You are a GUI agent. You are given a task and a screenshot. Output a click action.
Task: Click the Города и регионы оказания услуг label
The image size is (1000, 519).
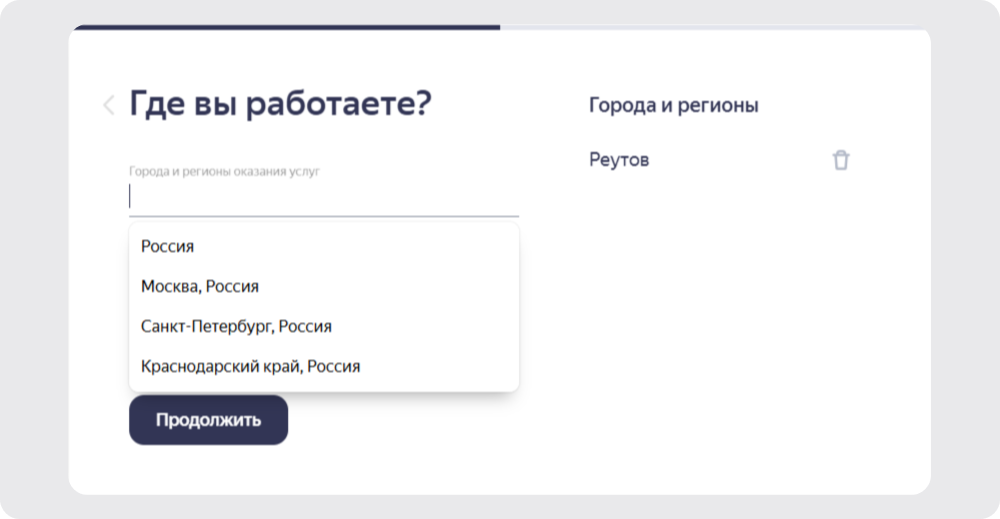click(224, 171)
